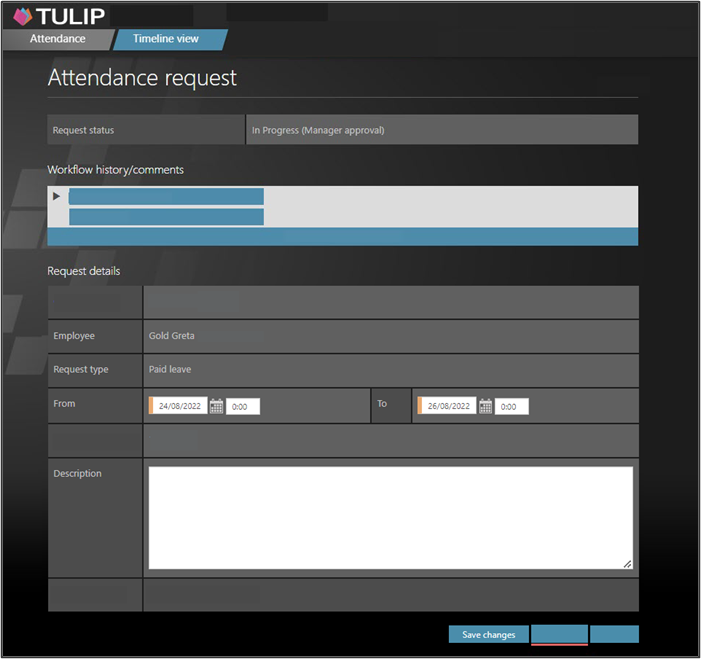The image size is (701, 659).
Task: Focus the From date field 24/08/2022
Action: [x=180, y=406]
